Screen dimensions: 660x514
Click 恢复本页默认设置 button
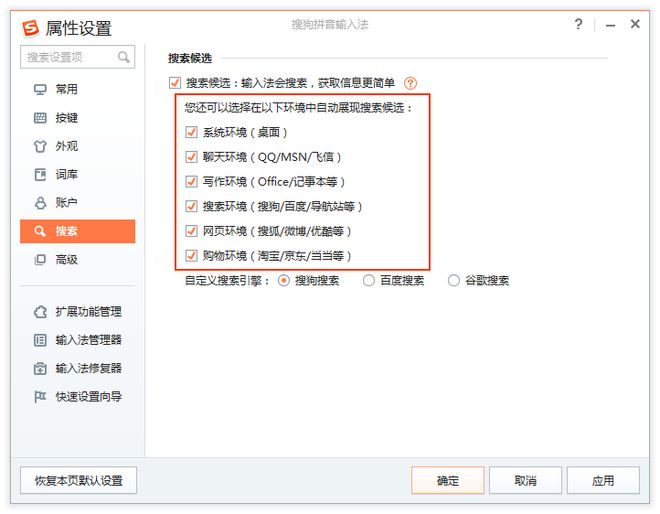pyautogui.click(x=79, y=481)
